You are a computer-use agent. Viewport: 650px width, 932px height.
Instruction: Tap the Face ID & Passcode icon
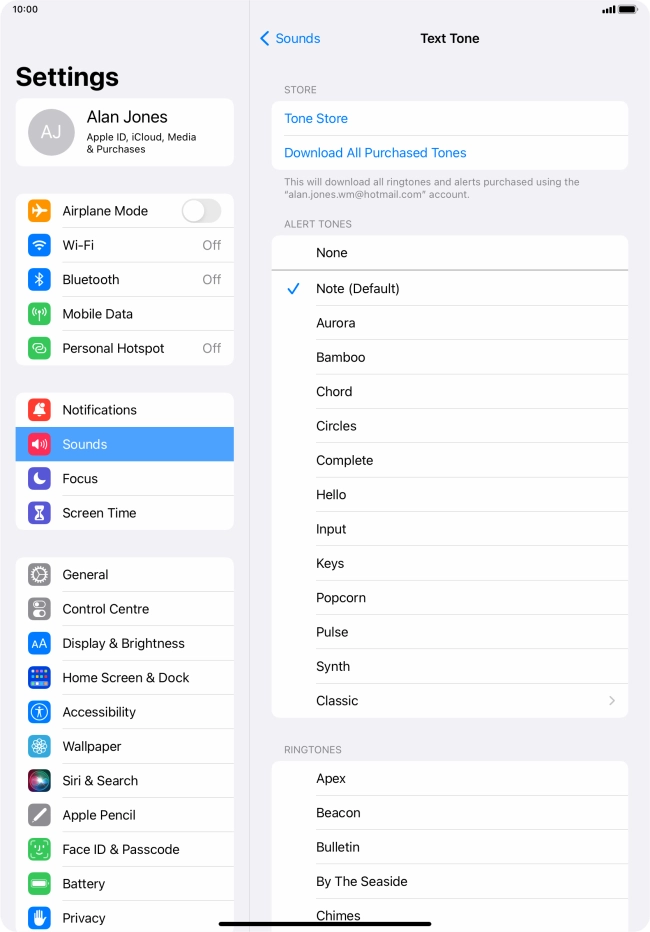[39, 849]
